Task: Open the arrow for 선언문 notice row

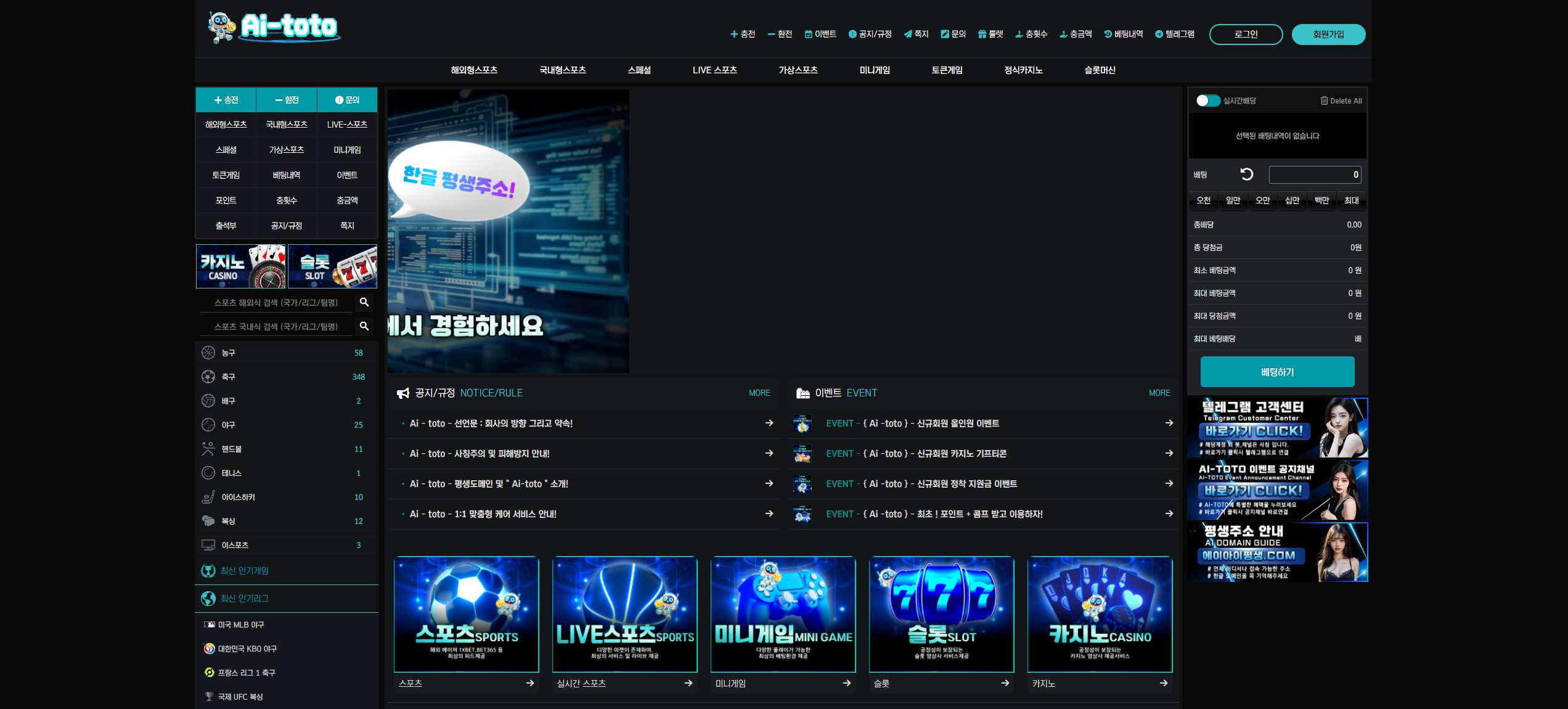Action: pyautogui.click(x=769, y=423)
